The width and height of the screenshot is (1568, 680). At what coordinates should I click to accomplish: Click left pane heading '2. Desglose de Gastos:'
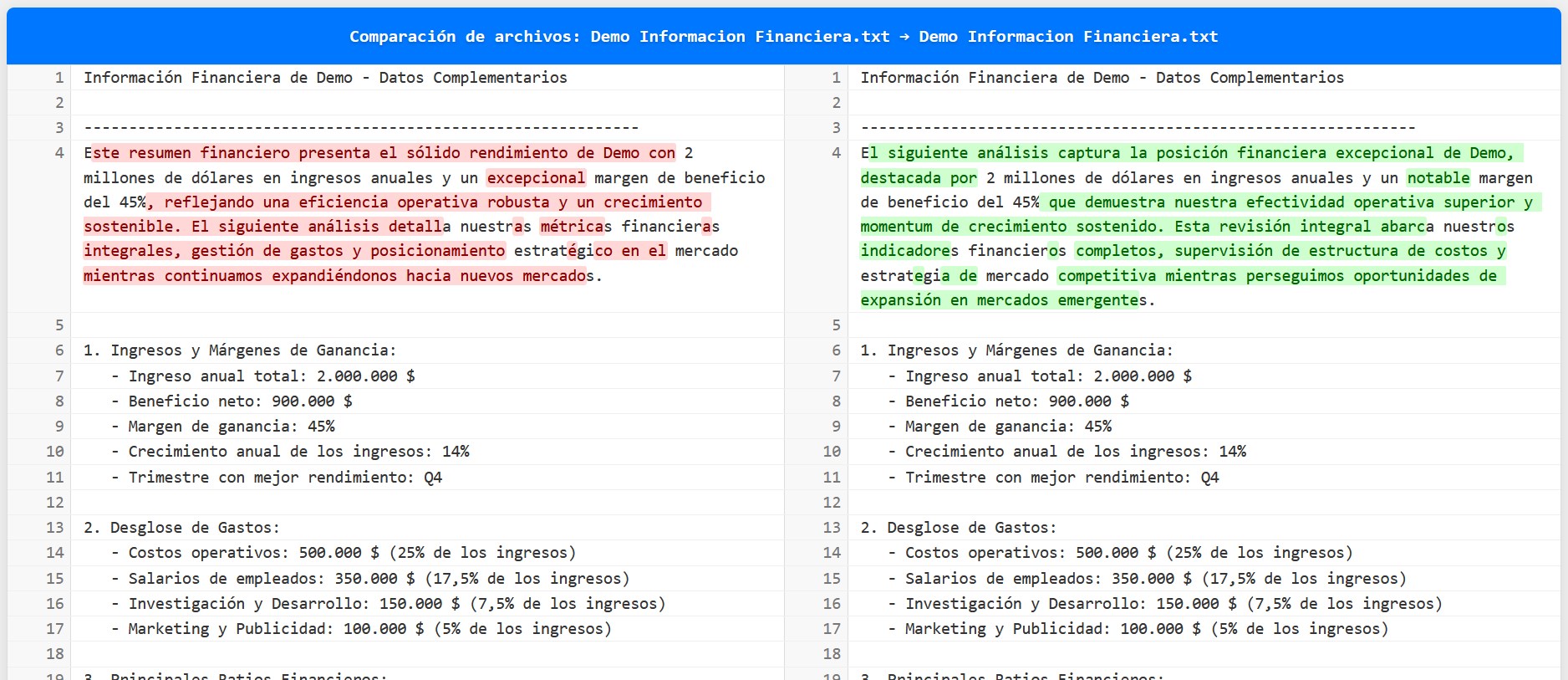(x=181, y=527)
